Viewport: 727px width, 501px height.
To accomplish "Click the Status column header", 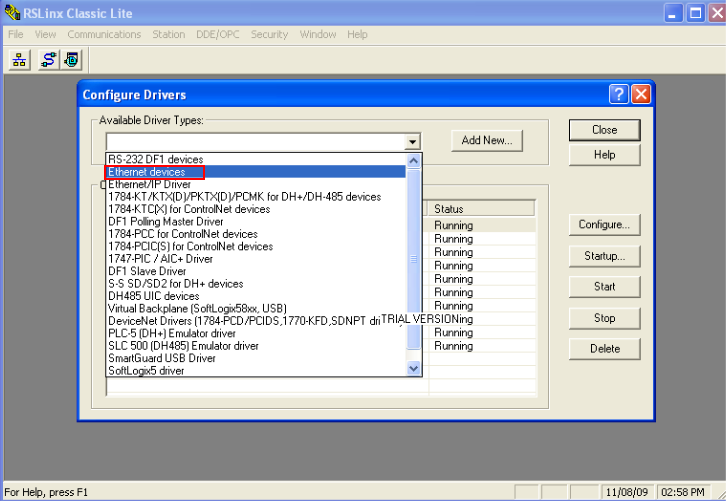I will click(x=481, y=209).
